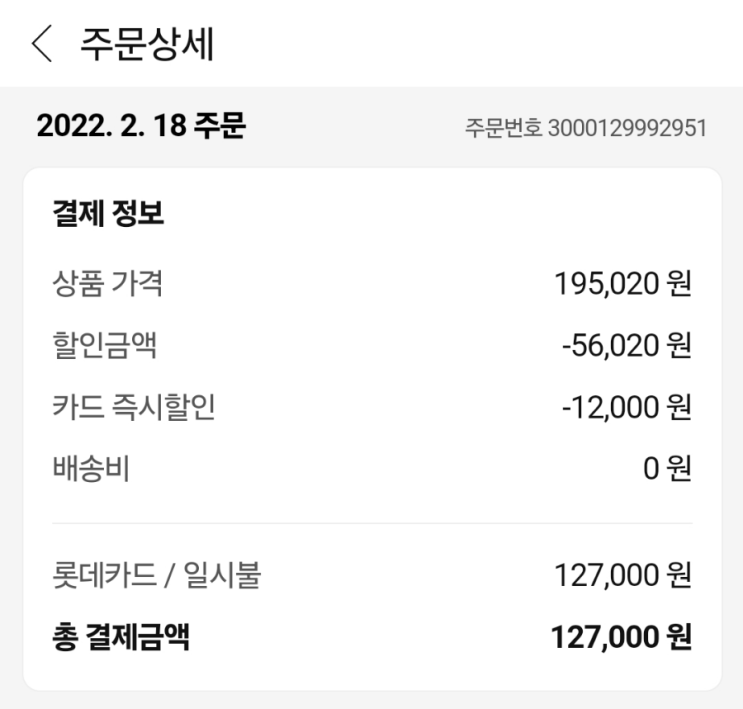The width and height of the screenshot is (743, 709).
Task: Tap the 배송비 label
Action: [91, 468]
